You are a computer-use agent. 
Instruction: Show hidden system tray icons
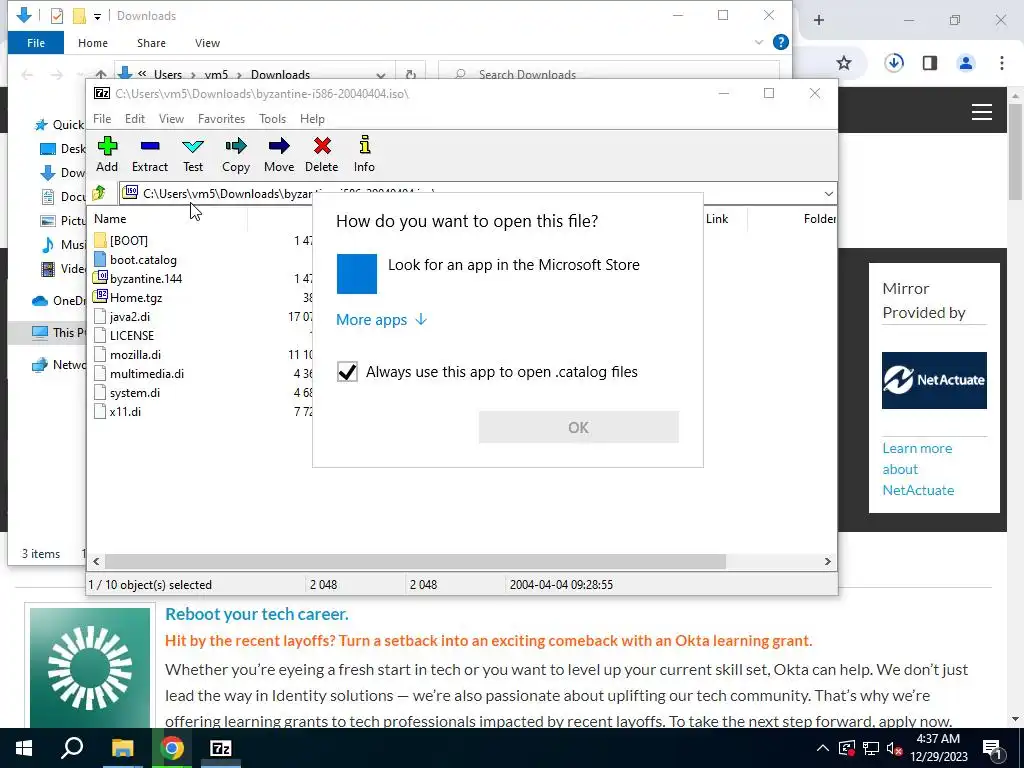point(823,748)
